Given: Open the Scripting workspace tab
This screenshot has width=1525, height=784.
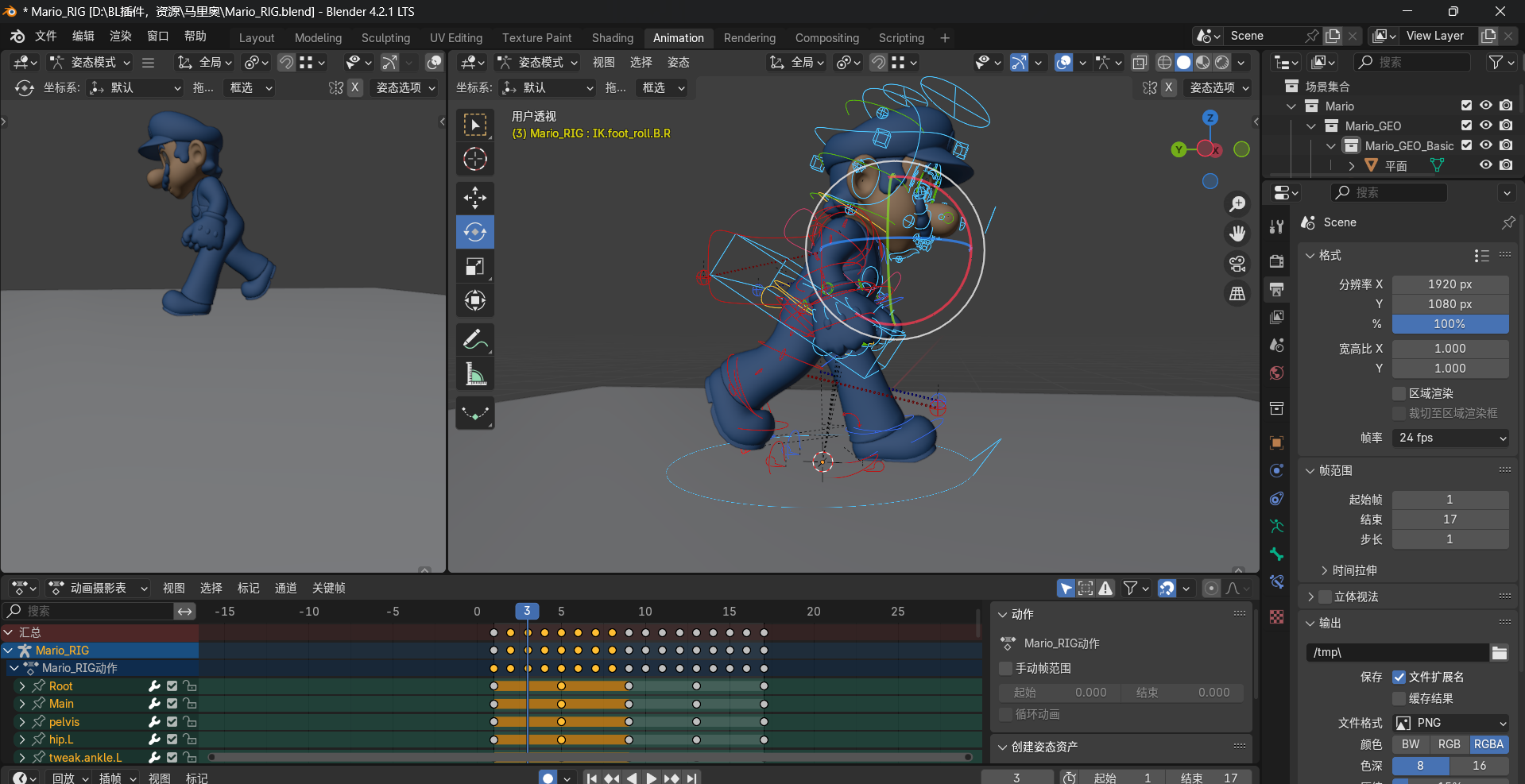Looking at the screenshot, I should point(901,37).
